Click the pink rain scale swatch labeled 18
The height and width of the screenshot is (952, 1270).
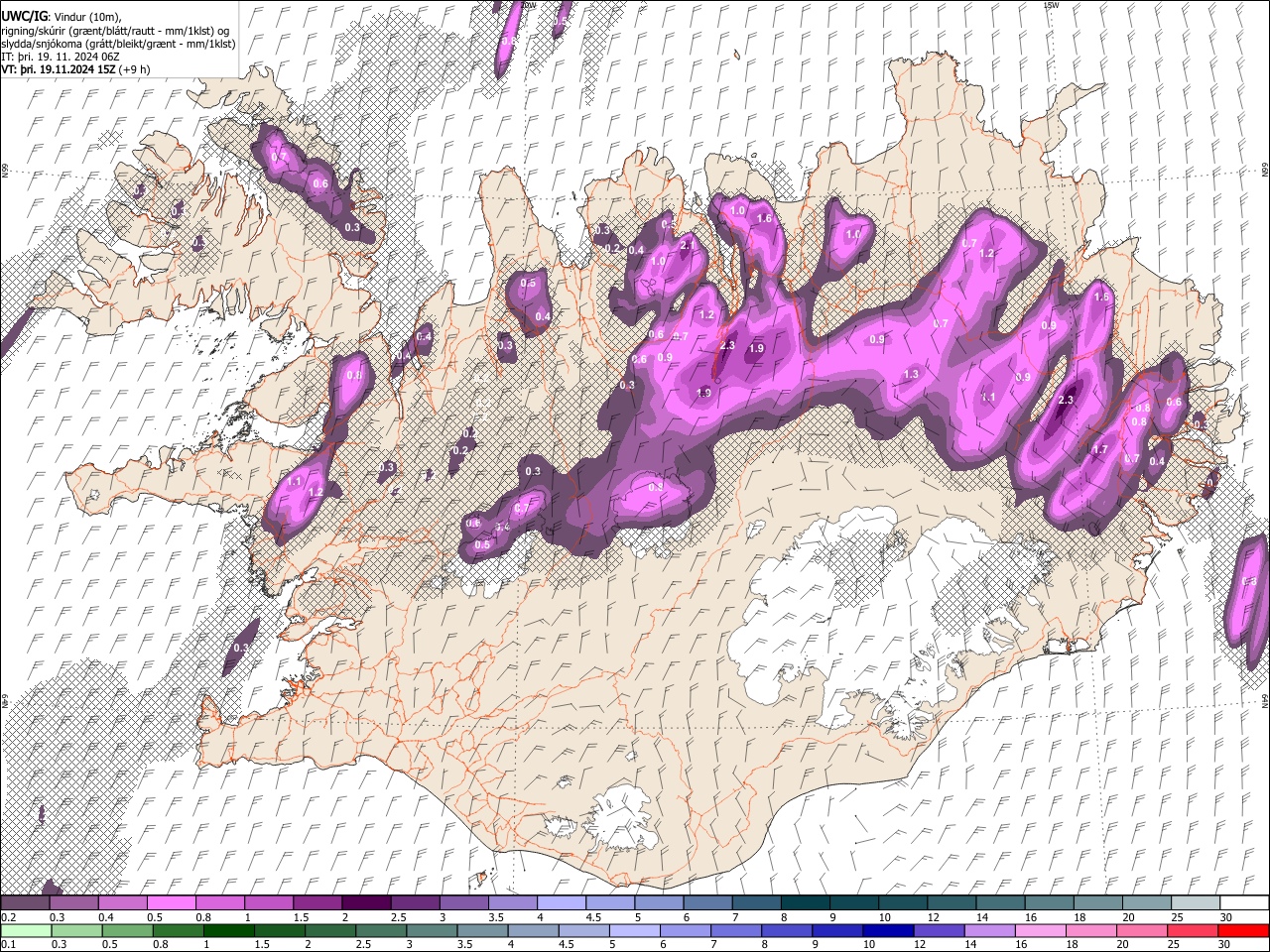click(x=1090, y=930)
